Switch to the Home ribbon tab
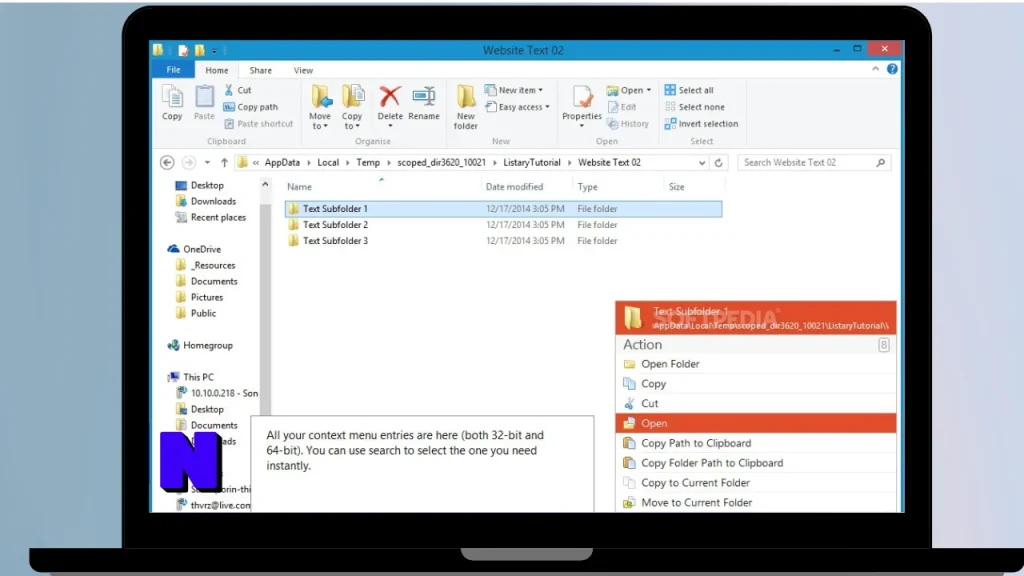 coord(217,70)
